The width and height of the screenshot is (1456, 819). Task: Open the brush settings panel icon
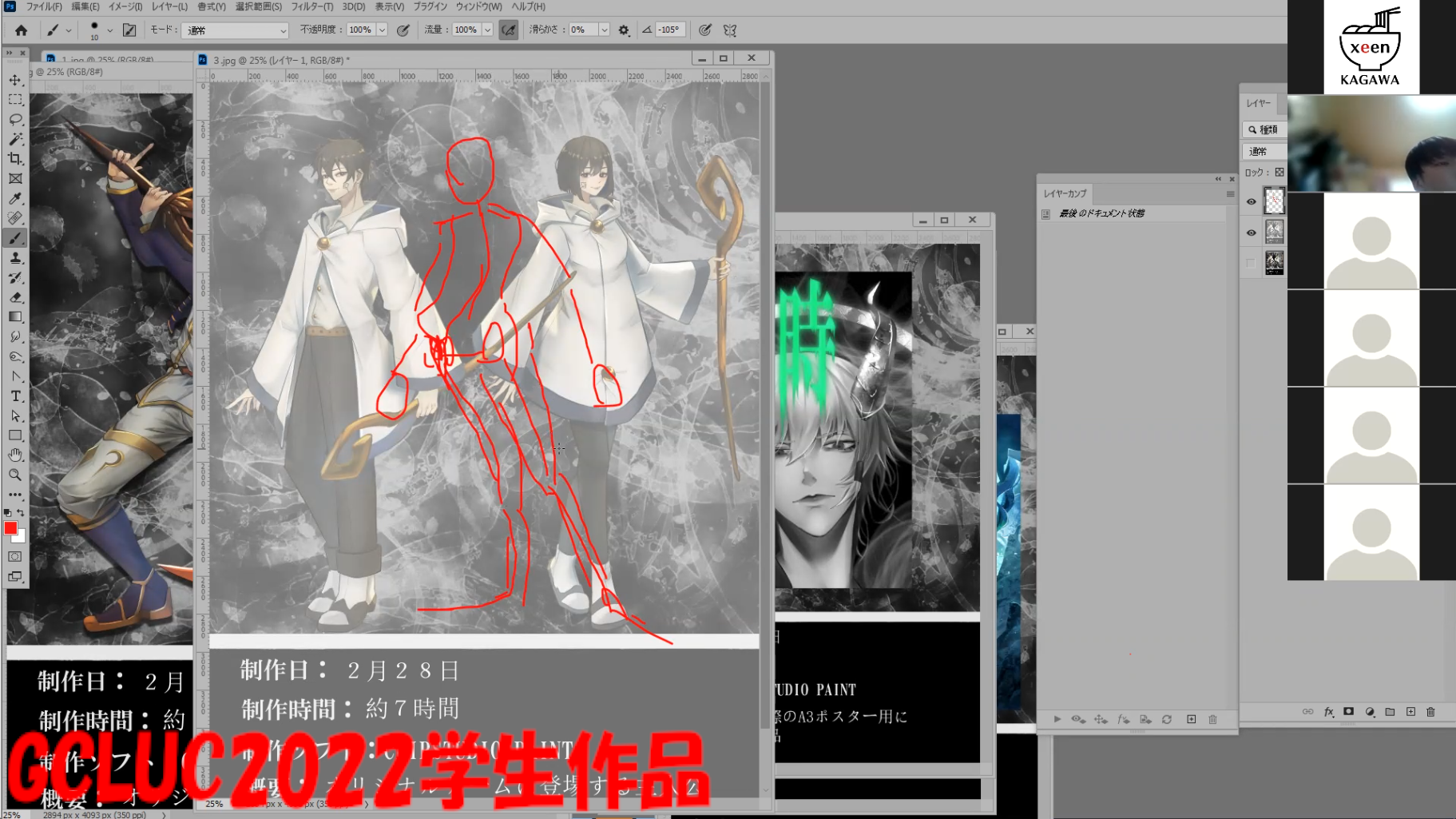click(x=129, y=30)
